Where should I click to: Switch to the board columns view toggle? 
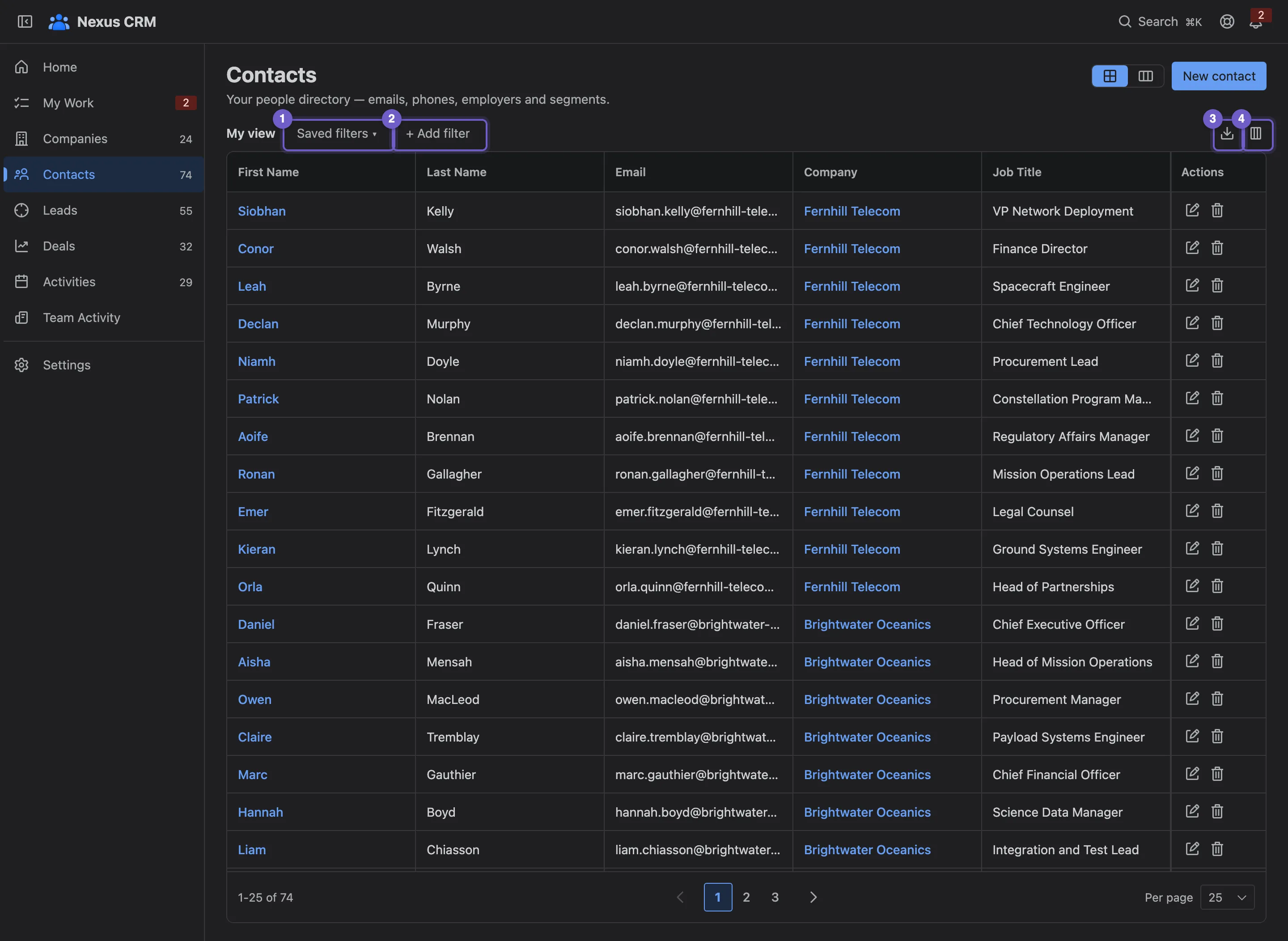pyautogui.click(x=1145, y=76)
